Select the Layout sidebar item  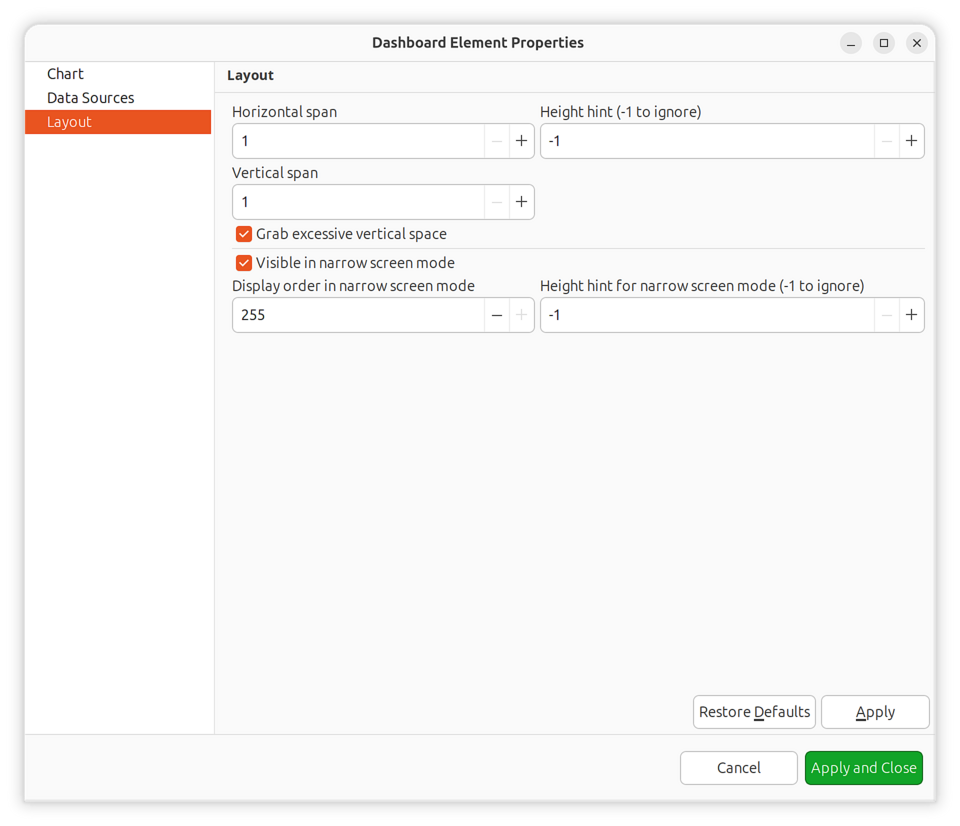[x=70, y=122]
